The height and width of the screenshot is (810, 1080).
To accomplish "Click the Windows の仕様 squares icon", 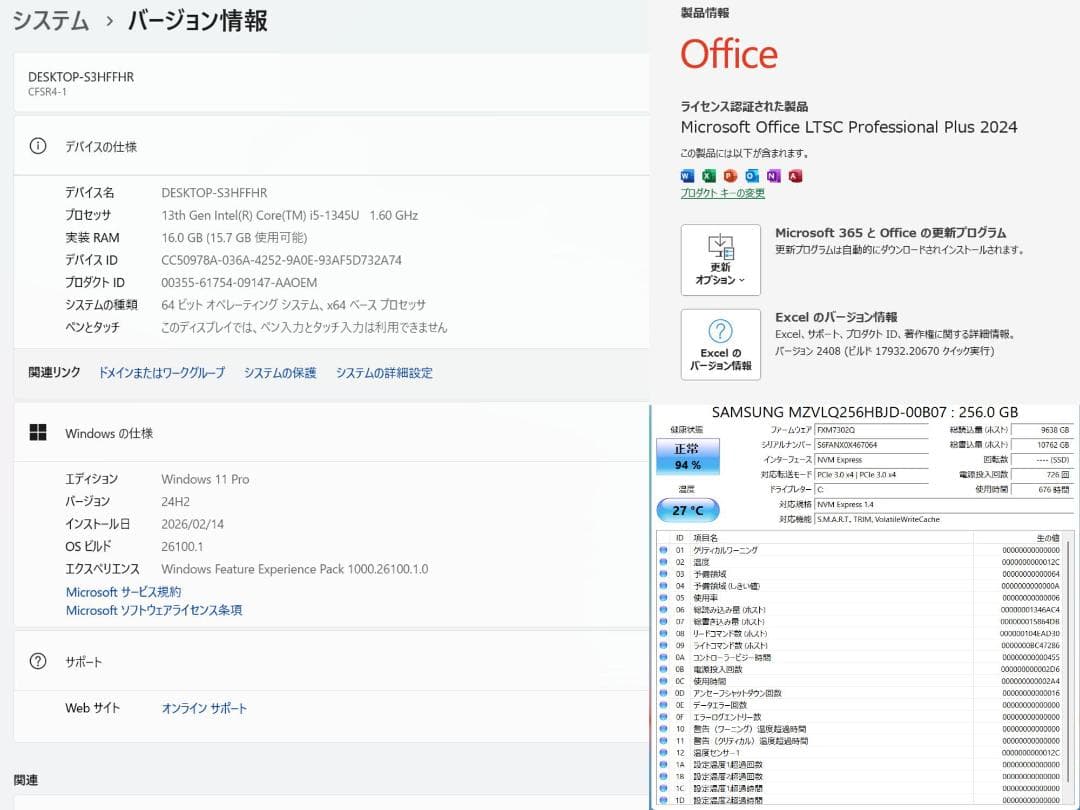I will tap(38, 432).
